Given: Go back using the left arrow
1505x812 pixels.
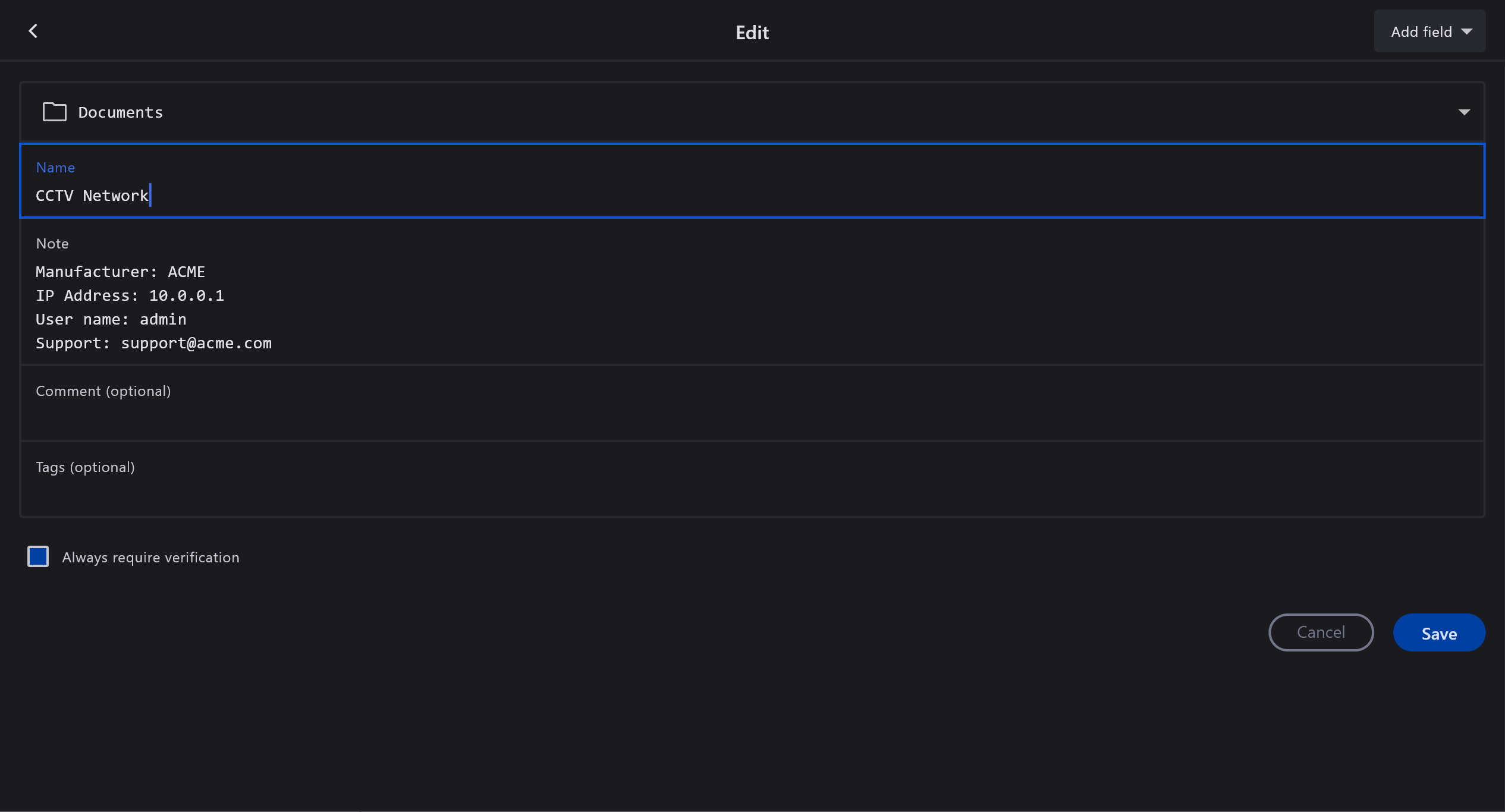Looking at the screenshot, I should (33, 31).
